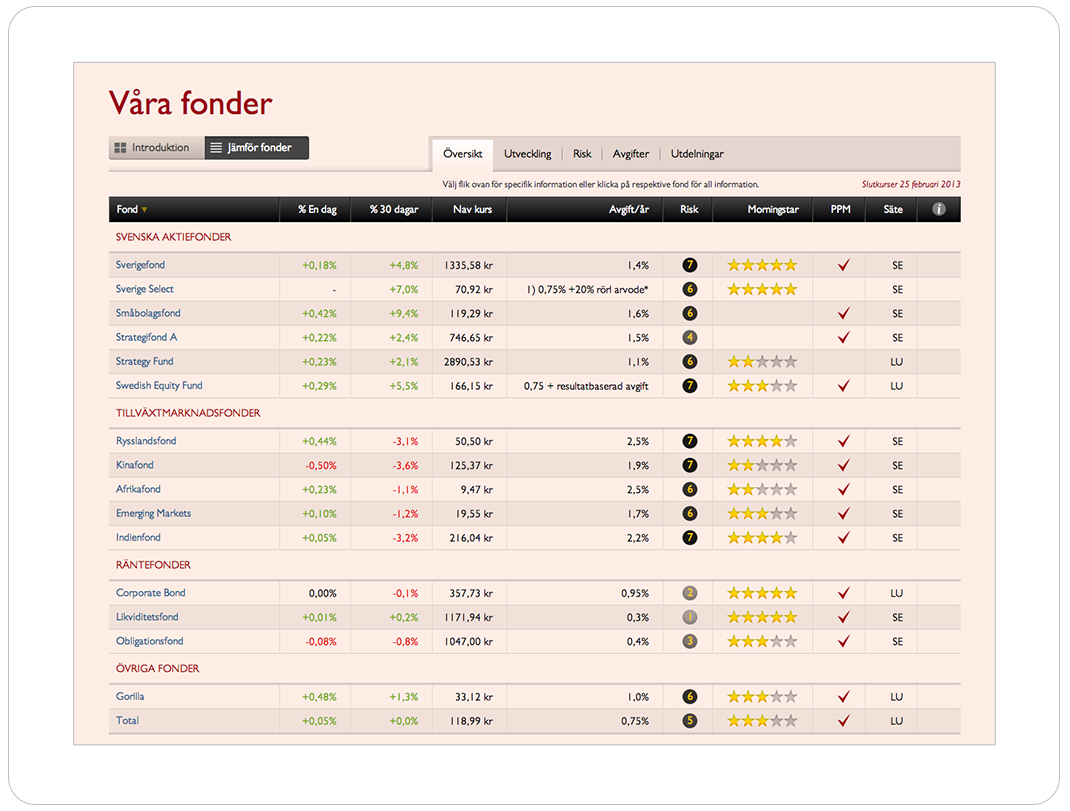Viewport: 1070px width, 811px height.
Task: Click the TILLVÄXTMARKNADSFONDER section heading
Action: (x=188, y=413)
